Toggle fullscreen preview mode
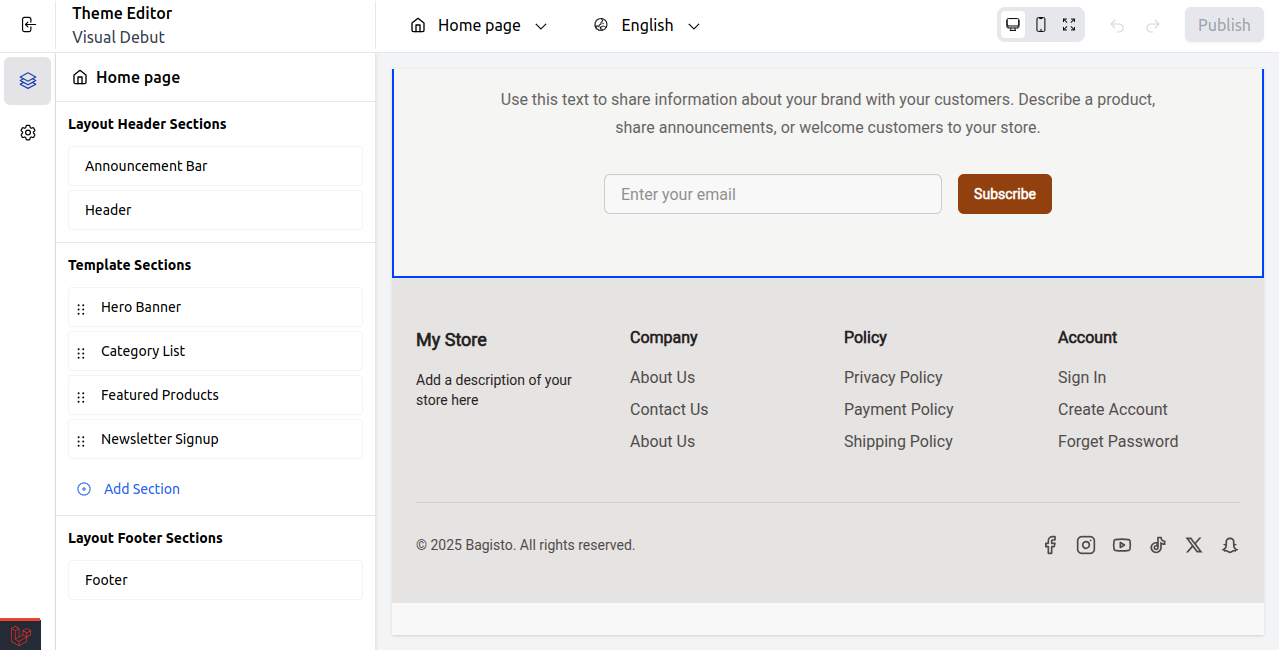Viewport: 1279px width, 650px height. click(x=1069, y=25)
